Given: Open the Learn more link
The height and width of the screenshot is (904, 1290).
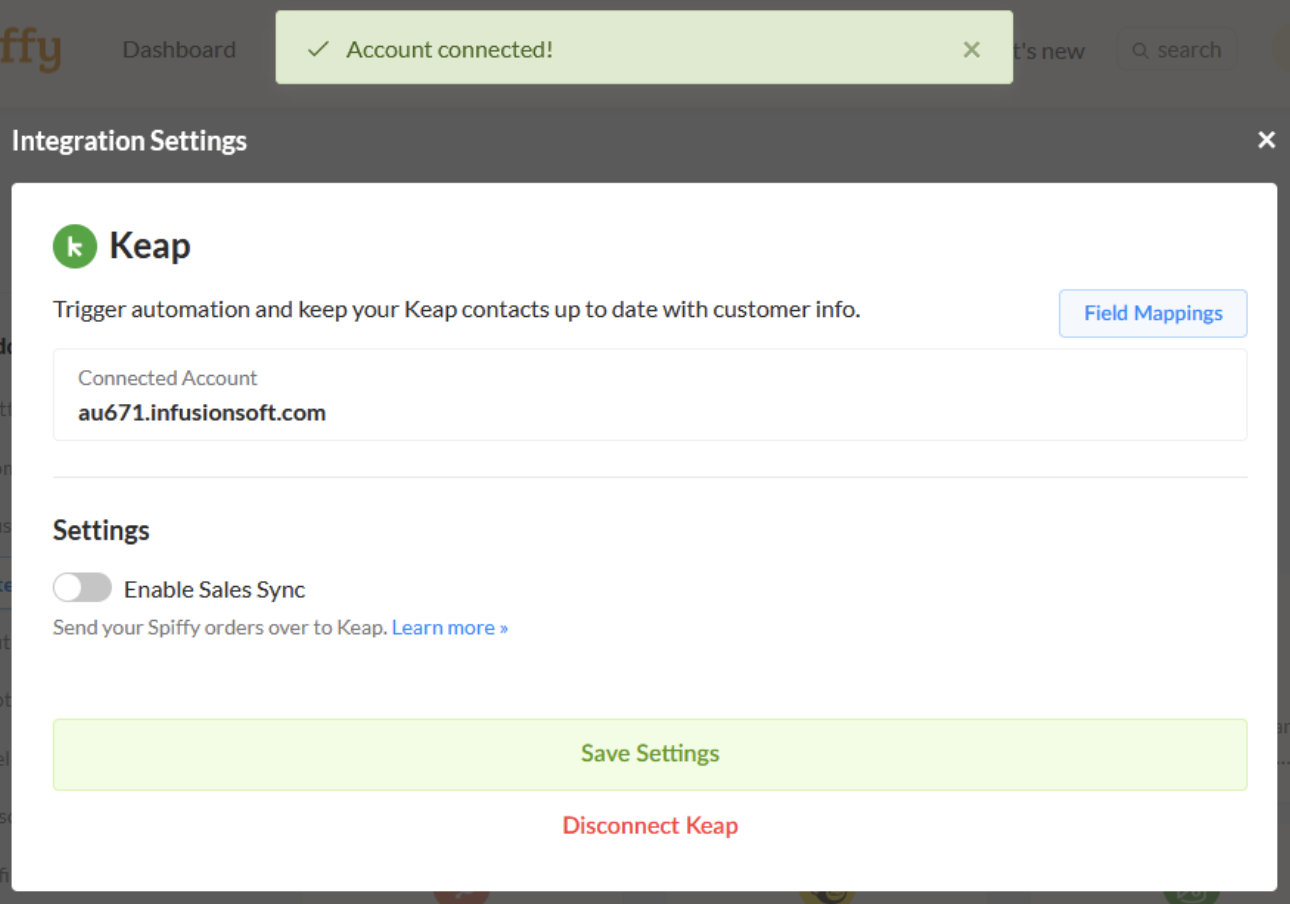Looking at the screenshot, I should coord(450,628).
